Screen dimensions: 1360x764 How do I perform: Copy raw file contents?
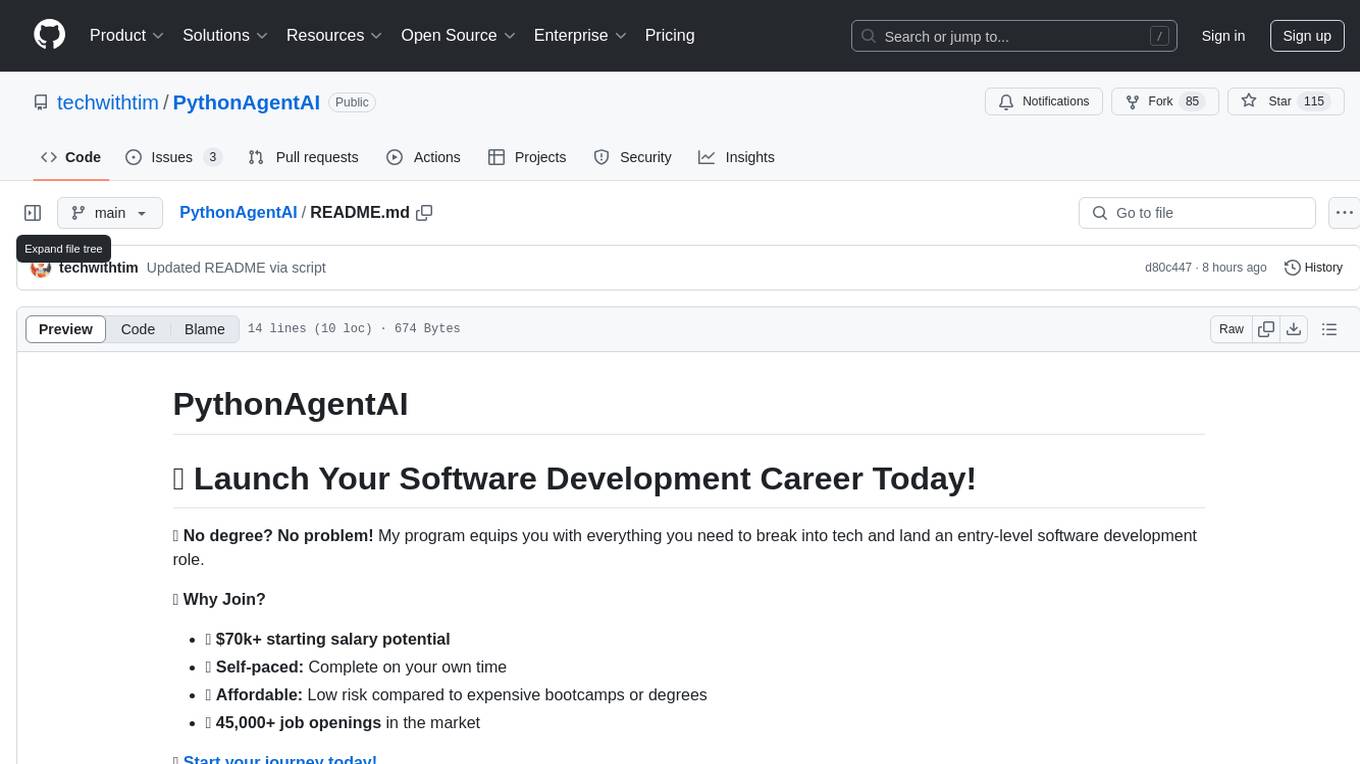[x=1266, y=329]
